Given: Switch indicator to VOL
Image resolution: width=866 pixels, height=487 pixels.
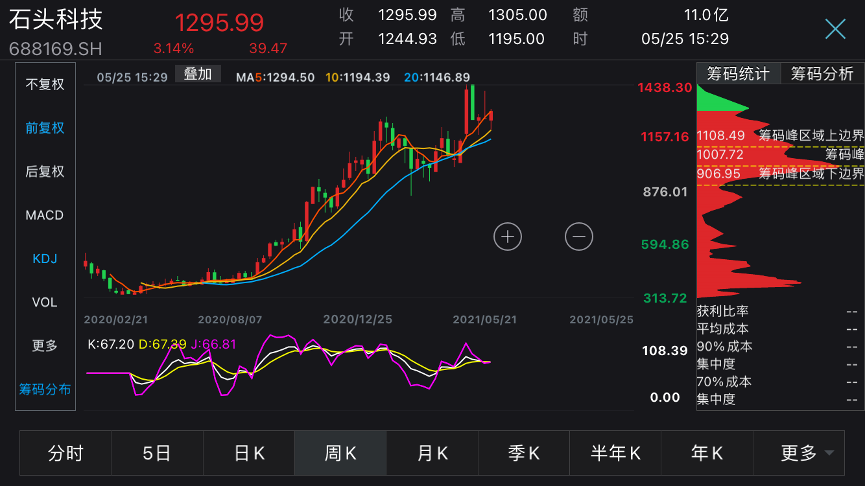Looking at the screenshot, I should (x=45, y=302).
